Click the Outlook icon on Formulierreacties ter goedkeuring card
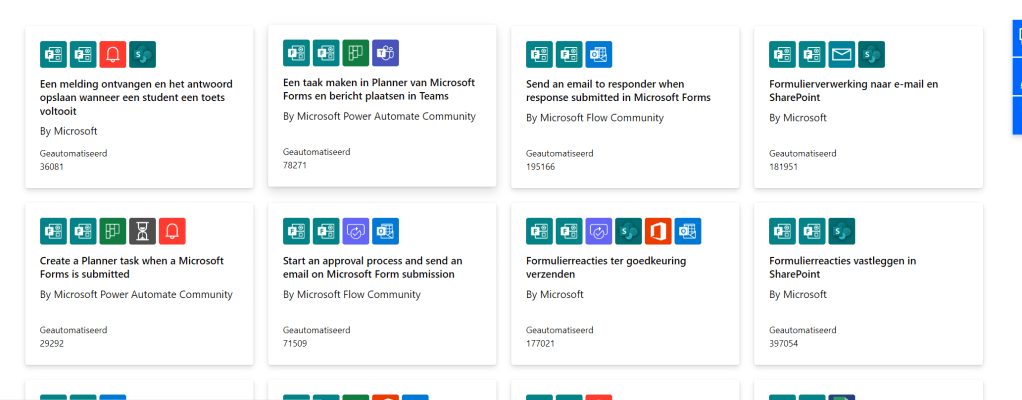The height and width of the screenshot is (400, 1022). [x=687, y=231]
